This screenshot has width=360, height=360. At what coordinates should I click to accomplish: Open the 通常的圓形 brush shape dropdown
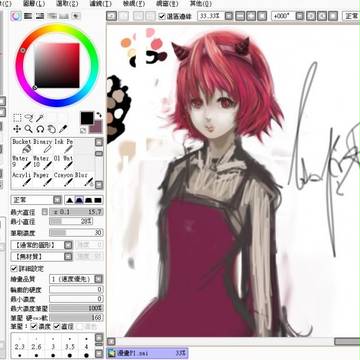(42, 245)
